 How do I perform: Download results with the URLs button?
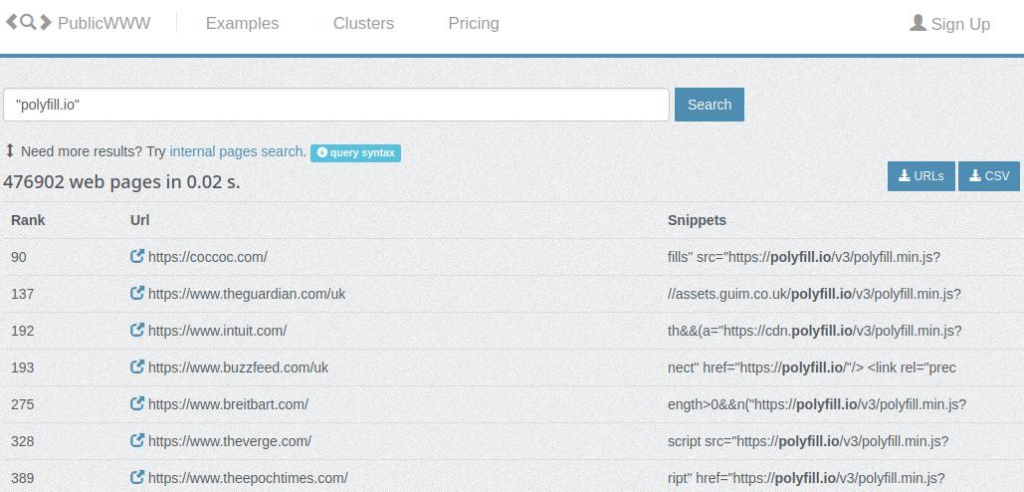coord(921,176)
